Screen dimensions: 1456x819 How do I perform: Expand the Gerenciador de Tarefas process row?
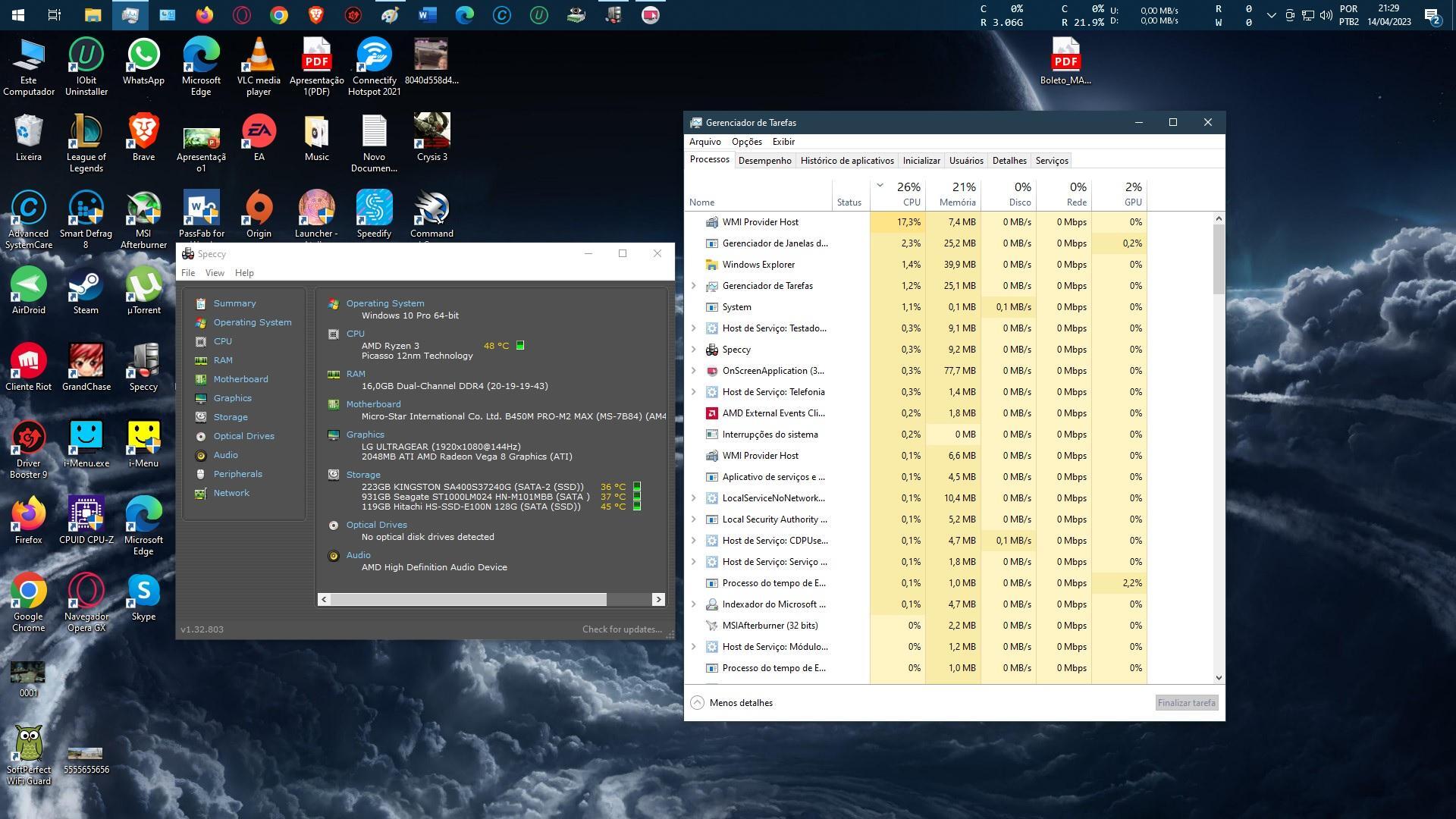pos(693,286)
